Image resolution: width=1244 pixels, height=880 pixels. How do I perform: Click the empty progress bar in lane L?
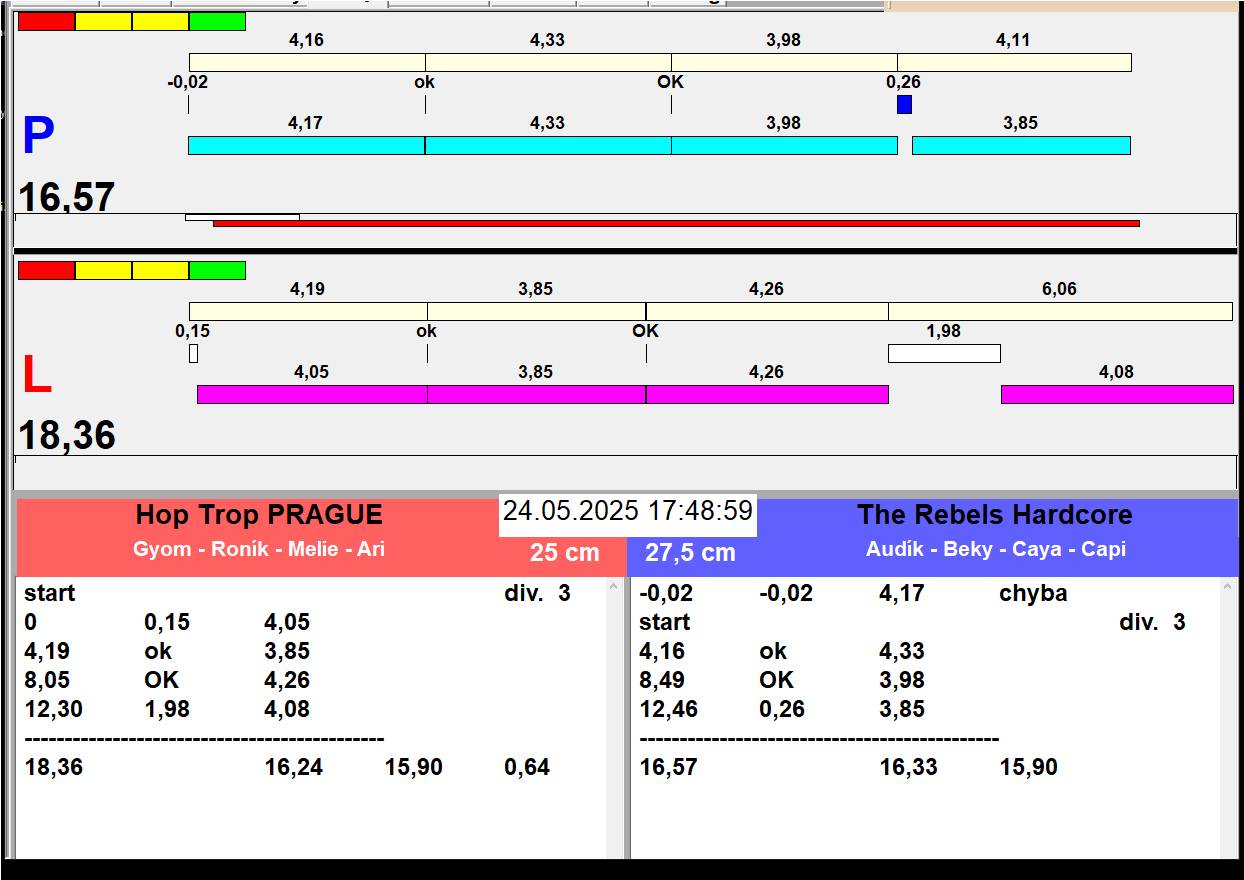pos(625,471)
